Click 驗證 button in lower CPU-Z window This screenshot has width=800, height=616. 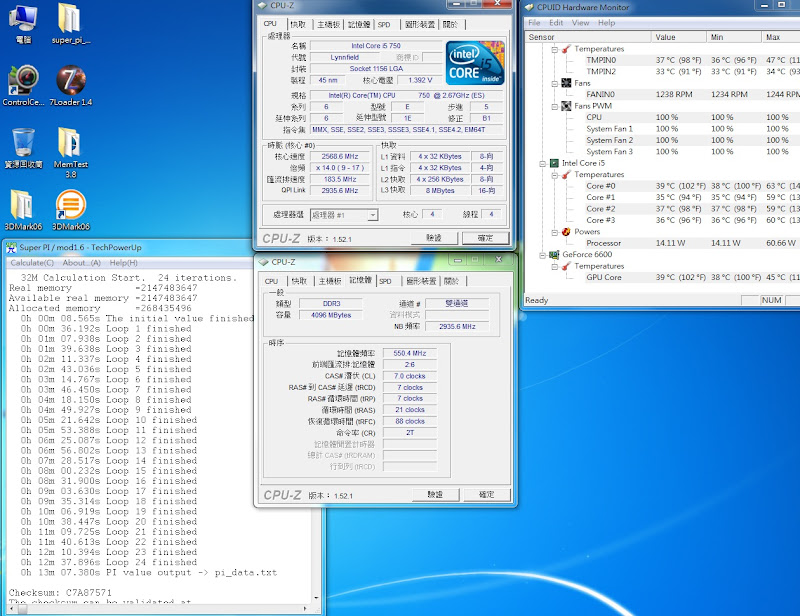pos(435,495)
